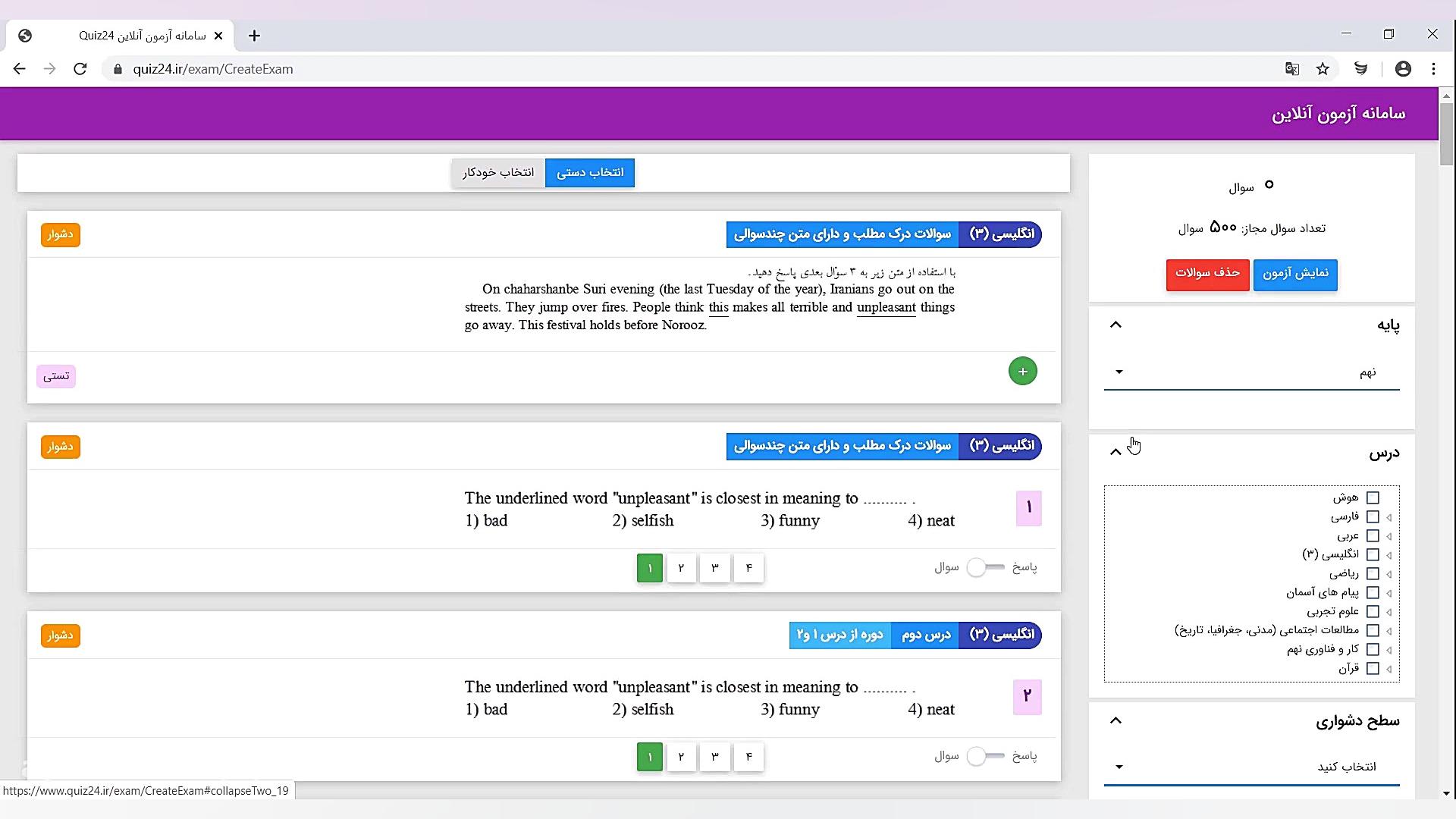Click the browser reload page icon
This screenshot has width=1456, height=819.
(x=80, y=69)
